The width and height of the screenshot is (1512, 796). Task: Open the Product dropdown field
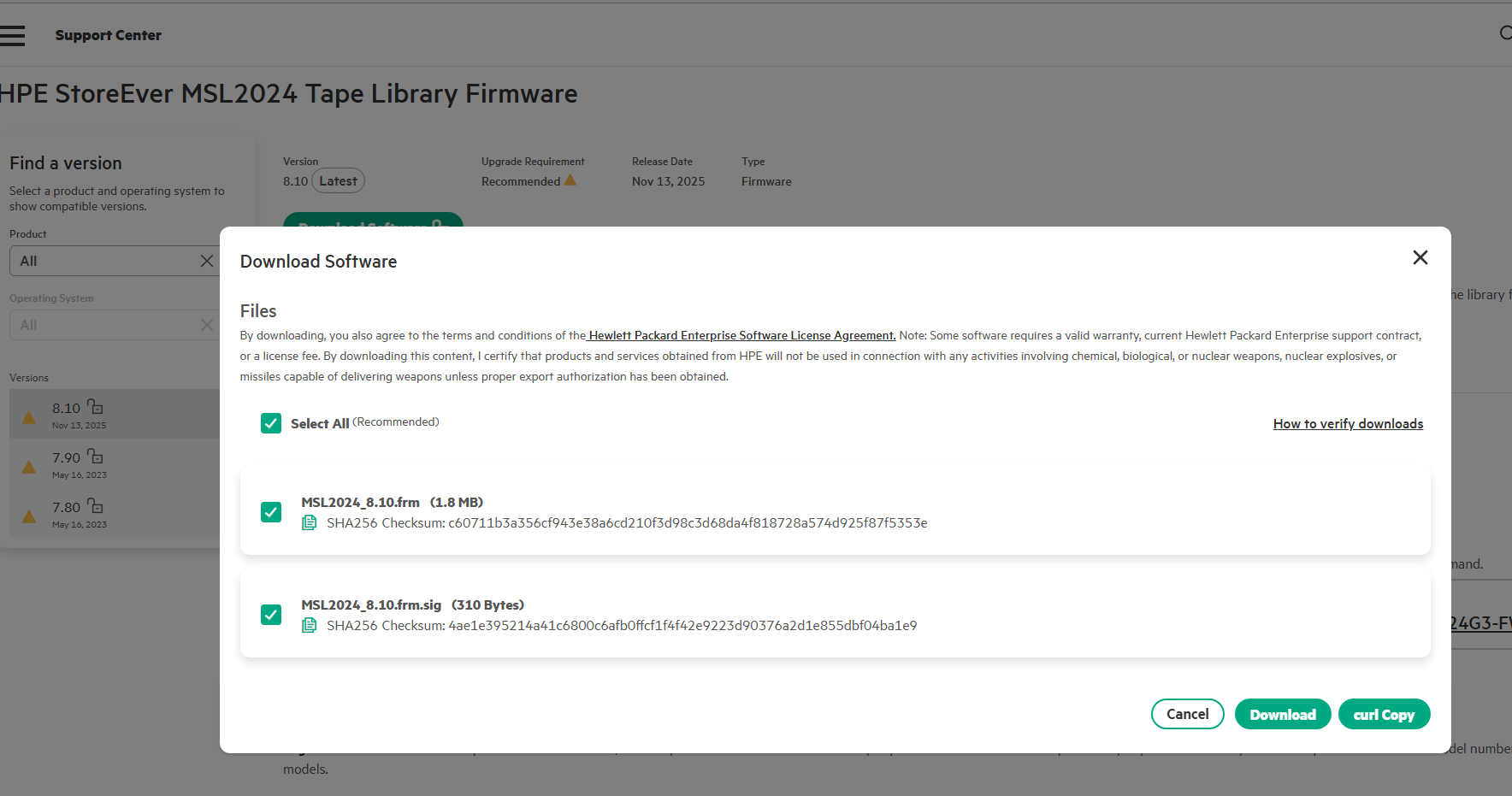click(103, 261)
